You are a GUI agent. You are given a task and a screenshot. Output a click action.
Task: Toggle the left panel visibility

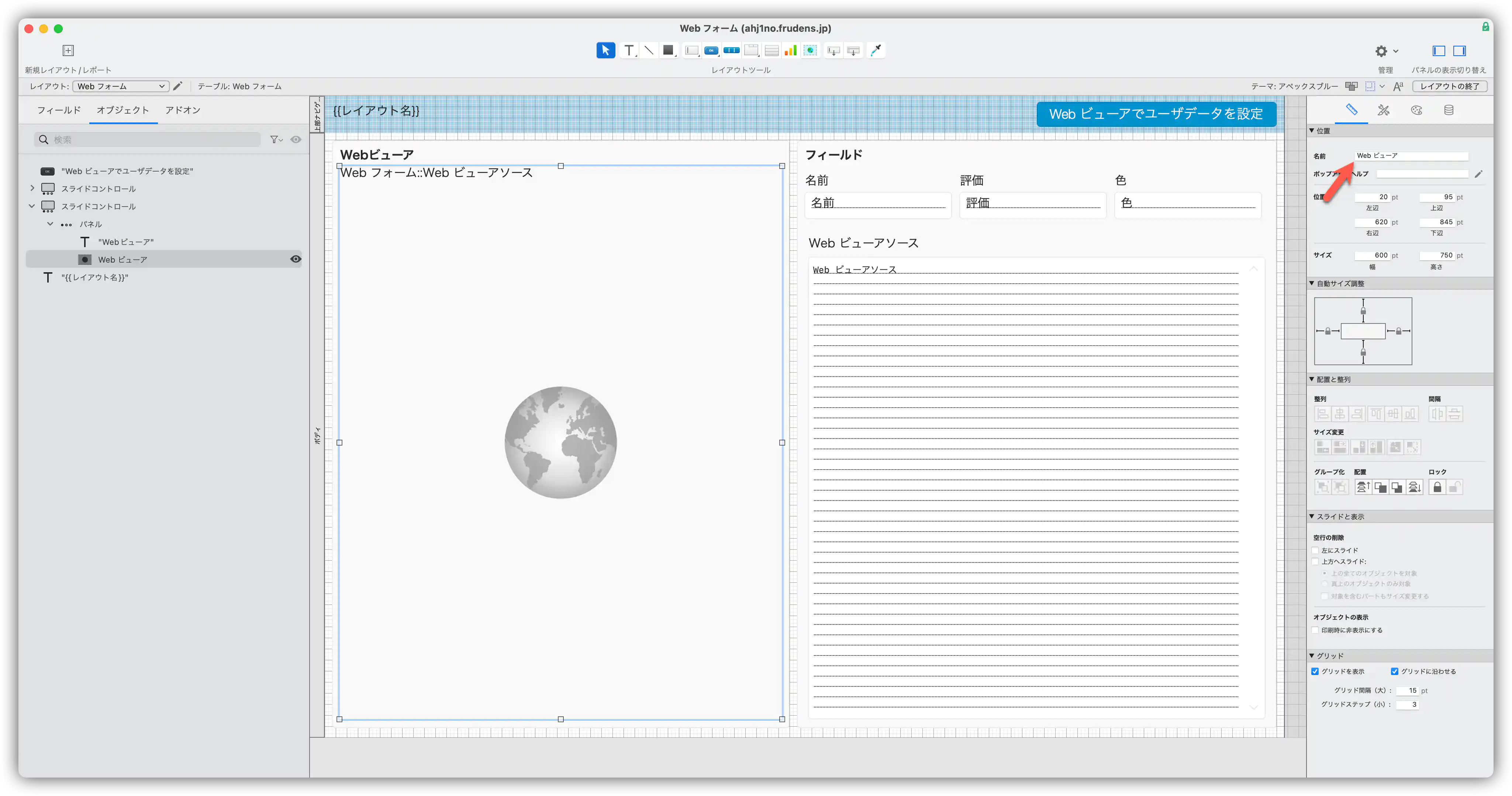coord(1439,51)
